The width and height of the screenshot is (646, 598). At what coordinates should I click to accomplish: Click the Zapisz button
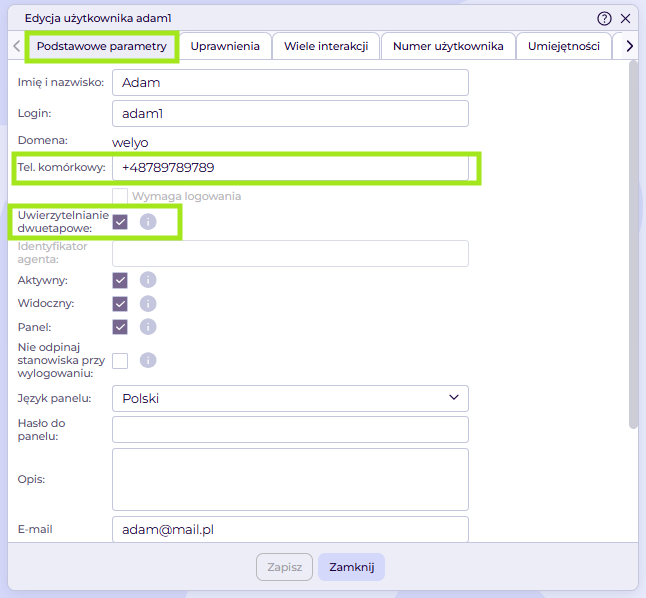click(x=284, y=567)
